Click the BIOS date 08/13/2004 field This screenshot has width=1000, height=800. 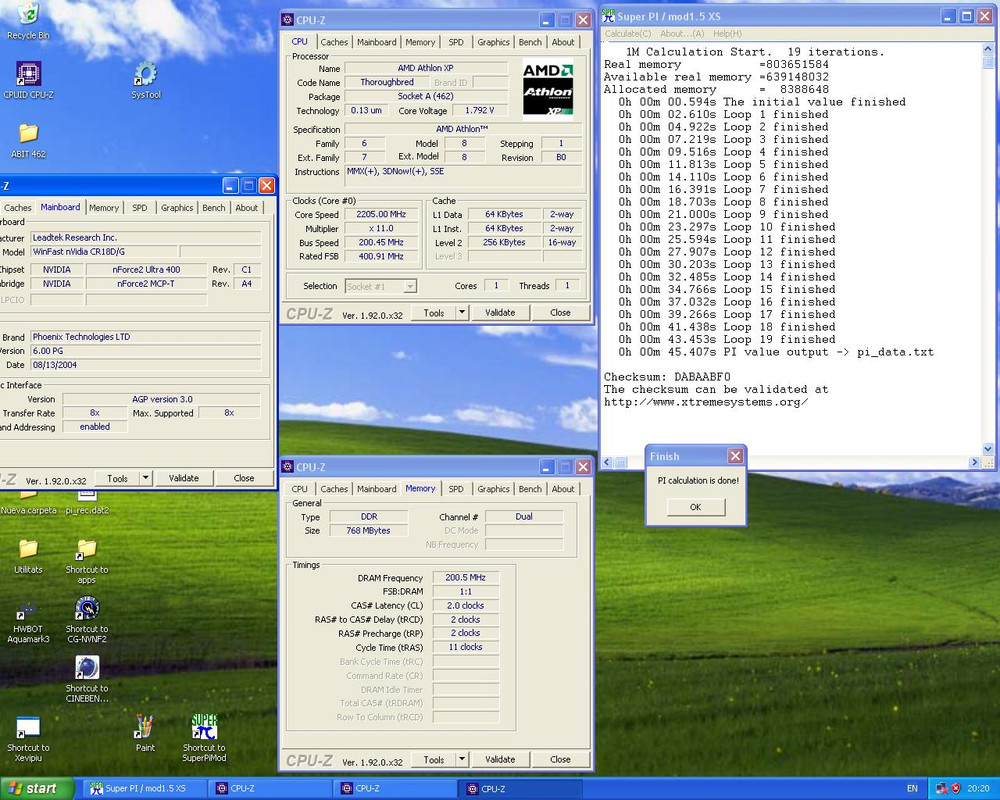pos(145,365)
